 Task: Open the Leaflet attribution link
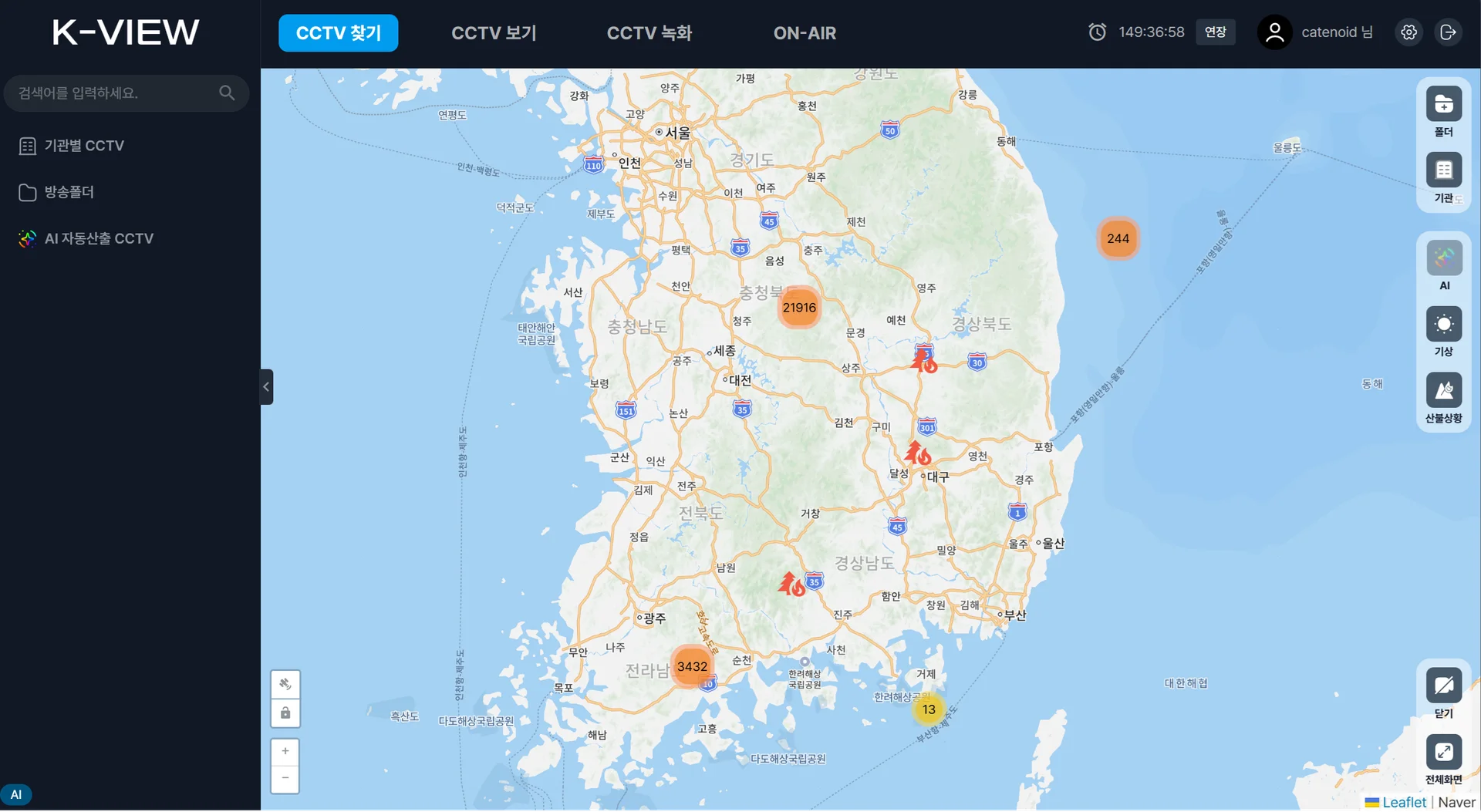1404,803
